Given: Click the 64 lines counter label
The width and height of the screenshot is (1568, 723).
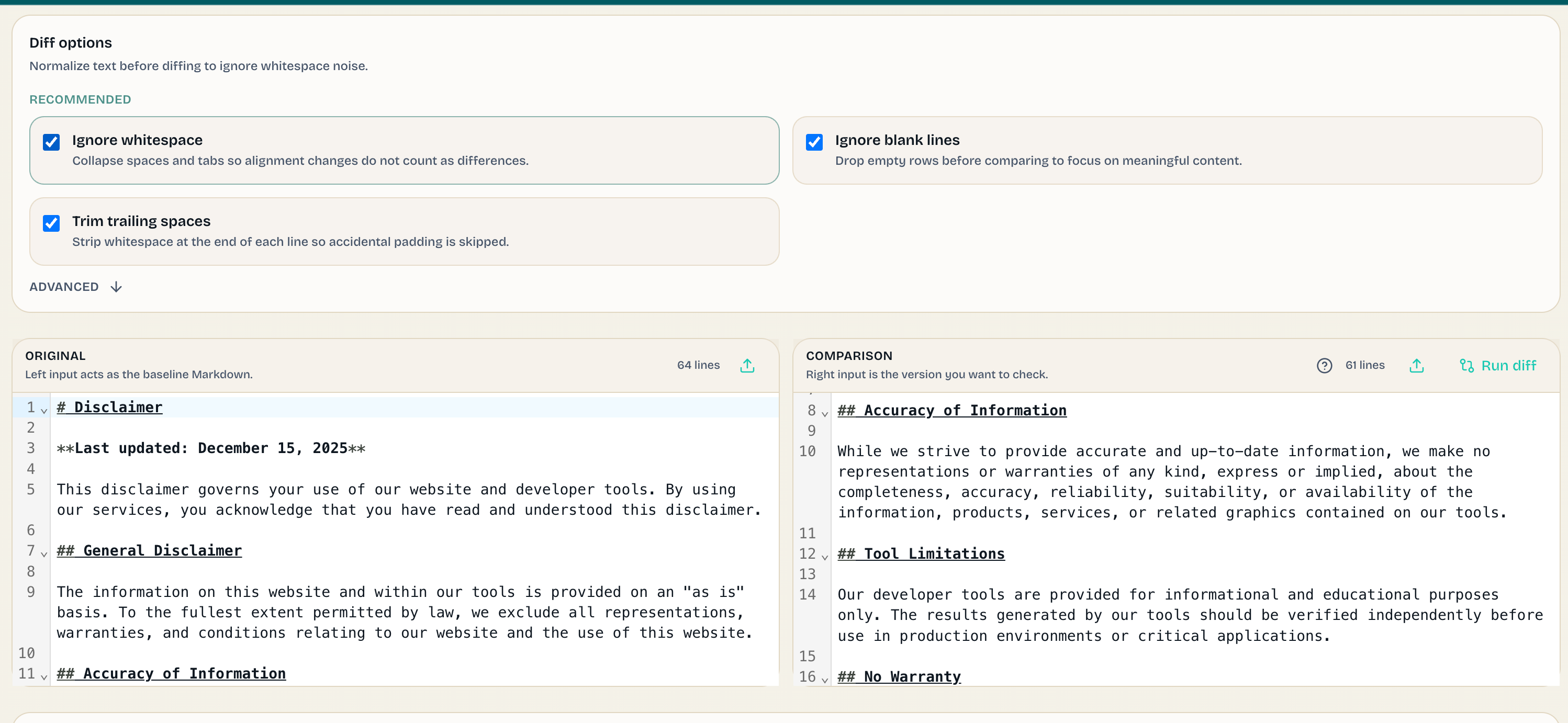Looking at the screenshot, I should 698,365.
